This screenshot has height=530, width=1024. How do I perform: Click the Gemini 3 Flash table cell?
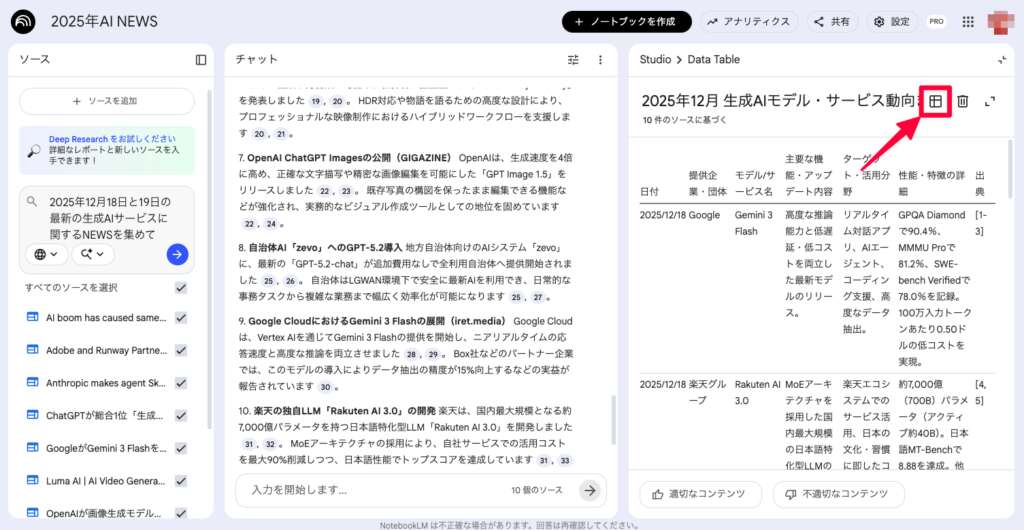tap(754, 223)
